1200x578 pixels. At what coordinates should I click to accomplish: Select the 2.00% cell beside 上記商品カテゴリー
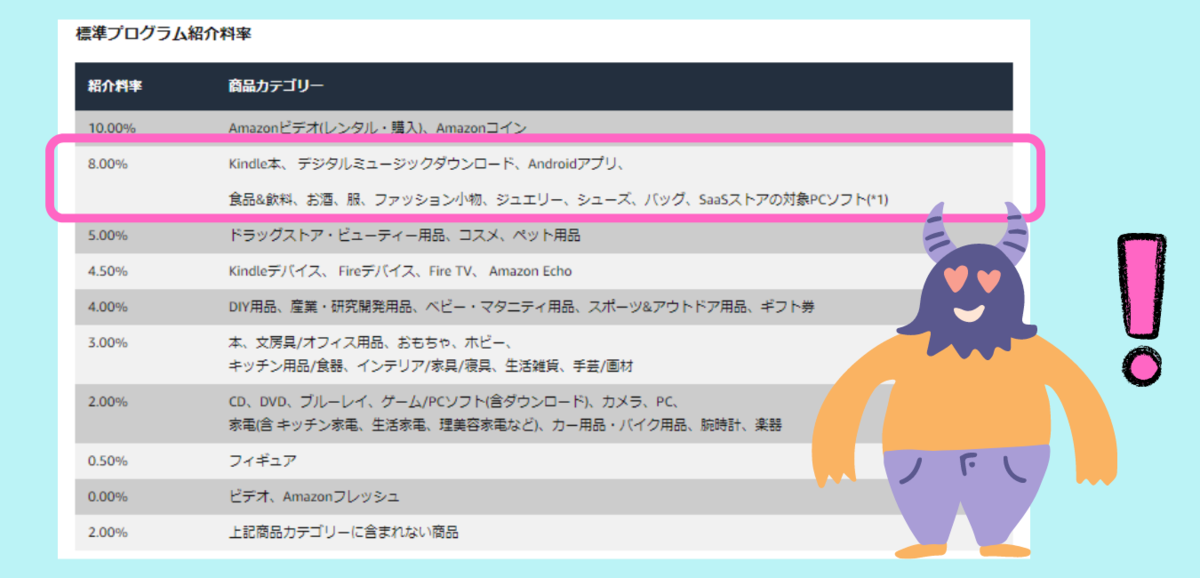pos(108,532)
